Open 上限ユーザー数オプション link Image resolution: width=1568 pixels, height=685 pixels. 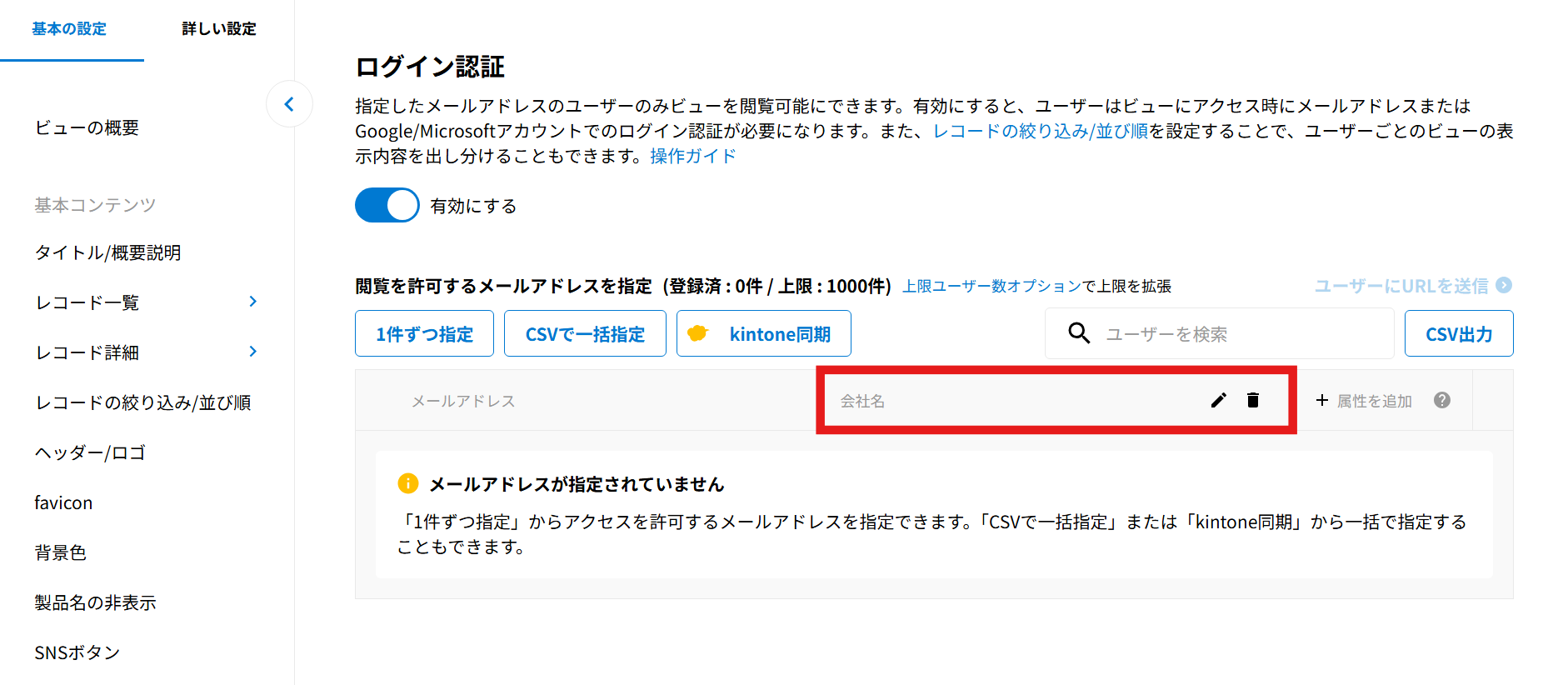tap(991, 287)
